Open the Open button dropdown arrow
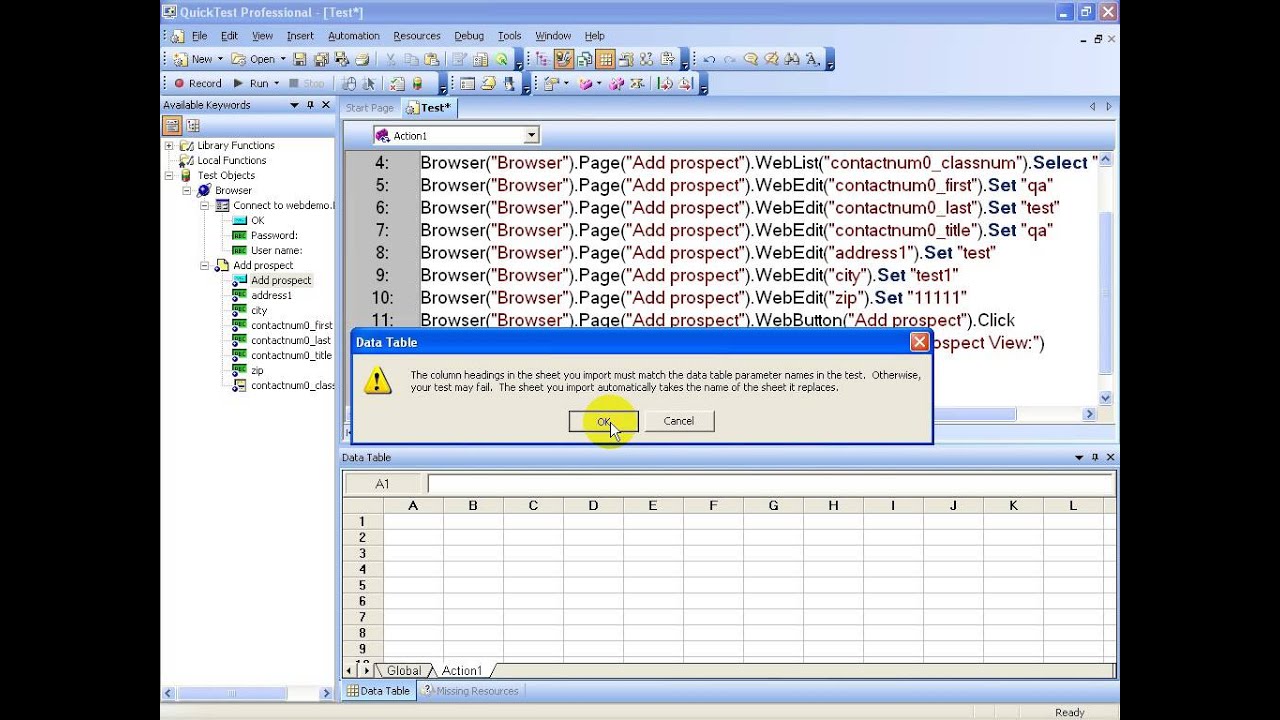Viewport: 1280px width, 720px height. (x=283, y=59)
